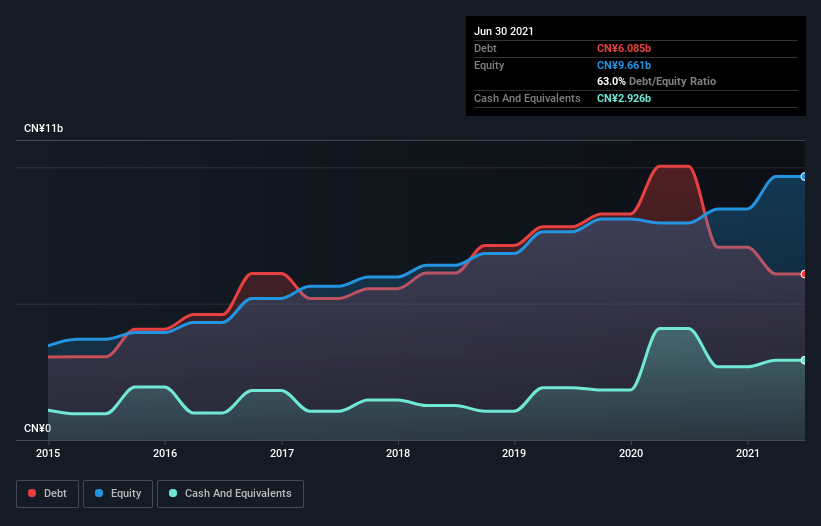Select the 2017 x-axis label
821x526 pixels.
[282, 453]
